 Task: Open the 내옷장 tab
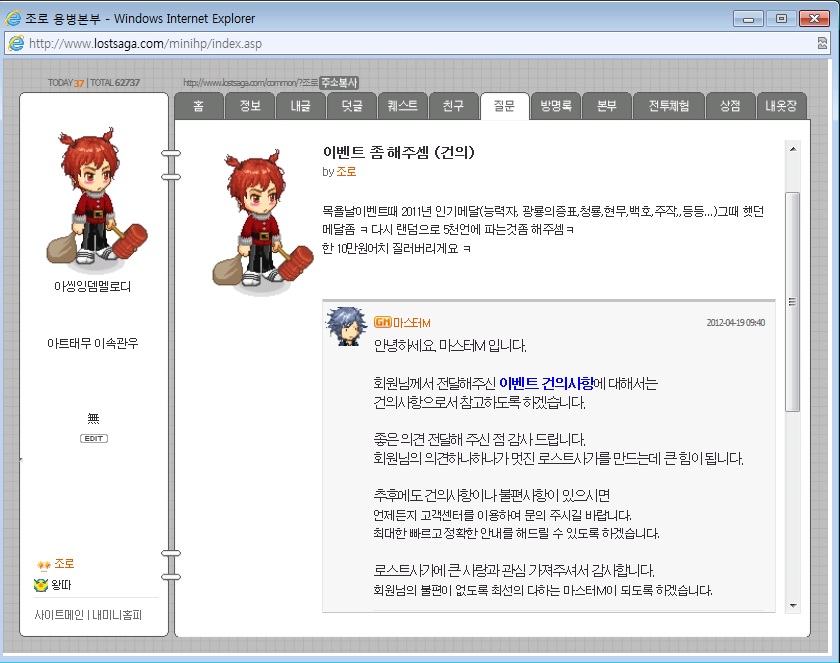(x=781, y=106)
